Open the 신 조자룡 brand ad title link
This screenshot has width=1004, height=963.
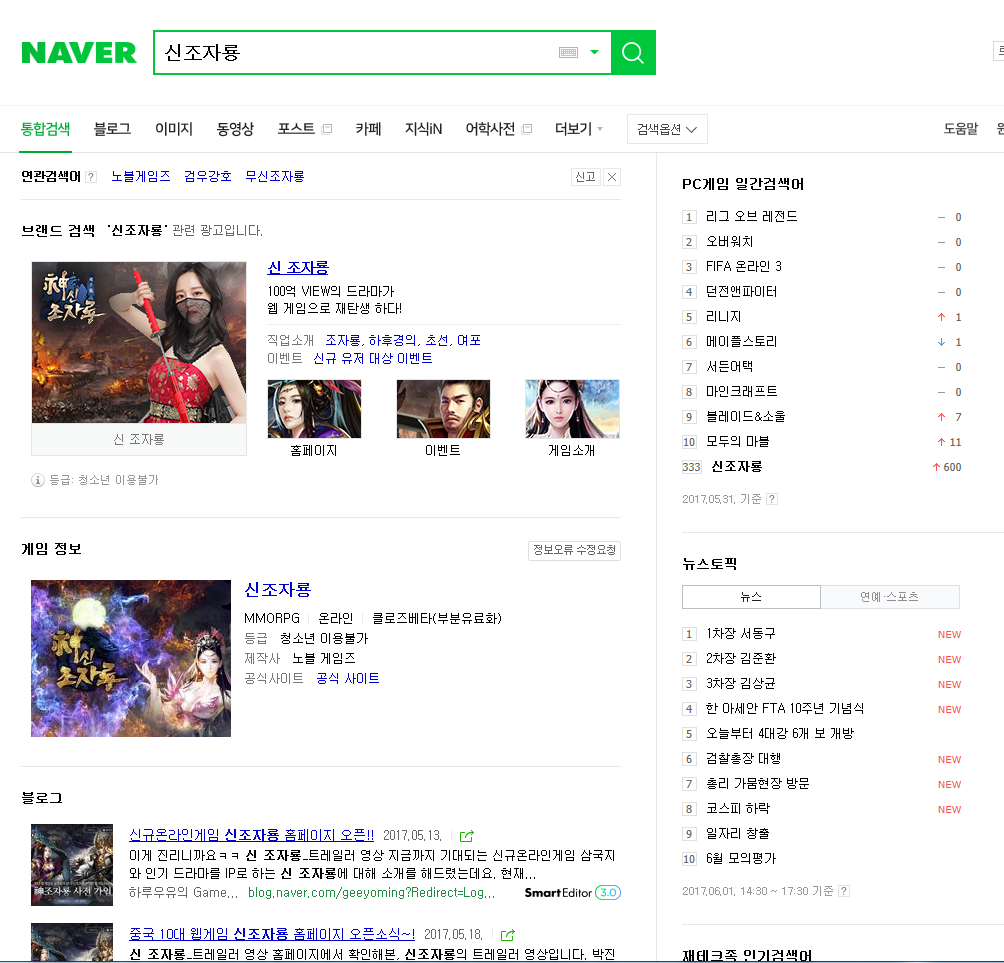(x=298, y=268)
